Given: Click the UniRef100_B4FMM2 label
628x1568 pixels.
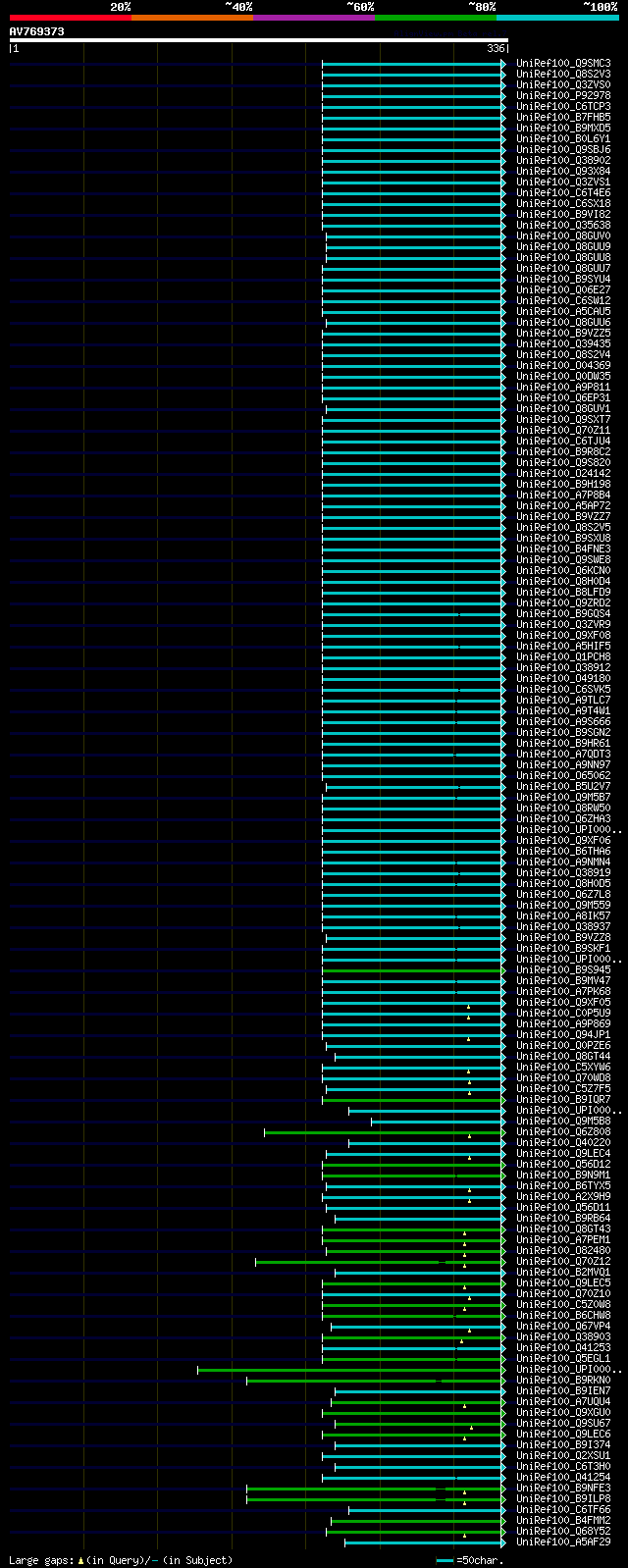Looking at the screenshot, I should [563, 1521].
